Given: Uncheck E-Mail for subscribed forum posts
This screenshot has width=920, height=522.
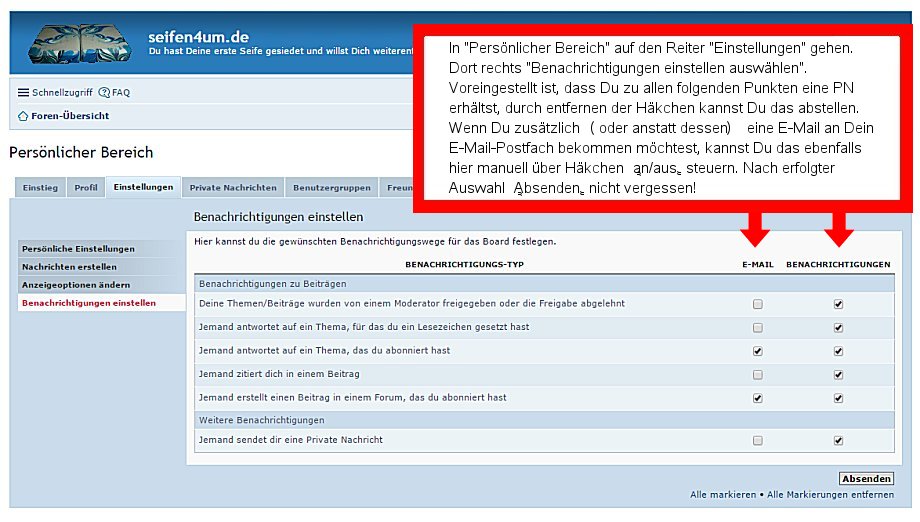Looking at the screenshot, I should [757, 397].
